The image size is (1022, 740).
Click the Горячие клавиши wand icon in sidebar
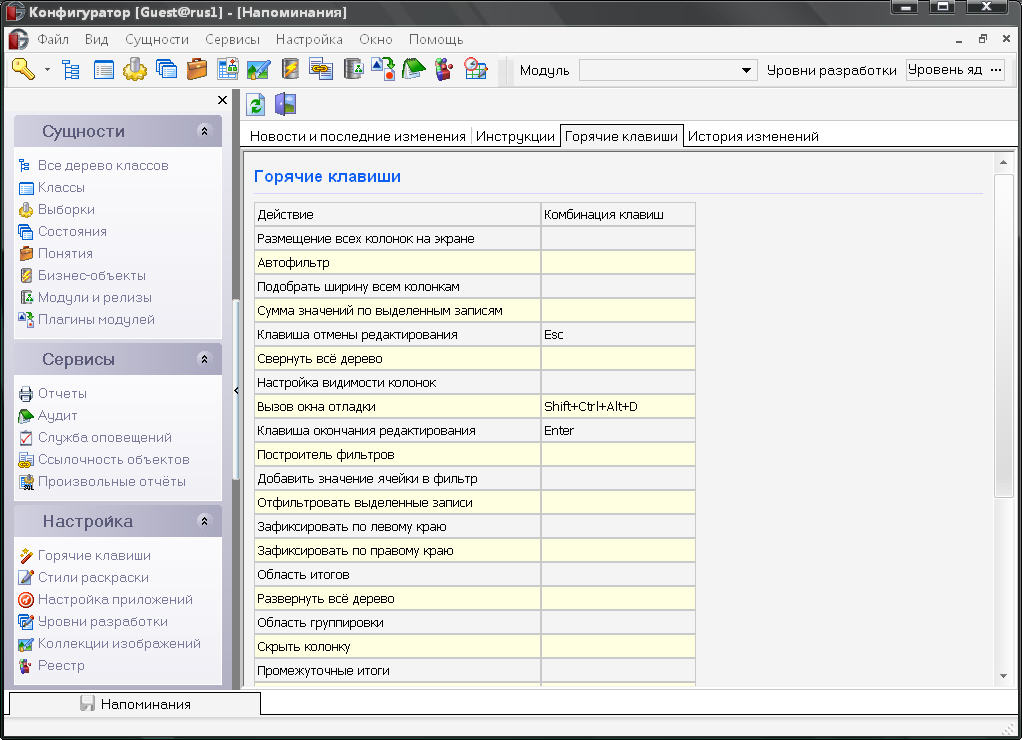click(x=26, y=556)
